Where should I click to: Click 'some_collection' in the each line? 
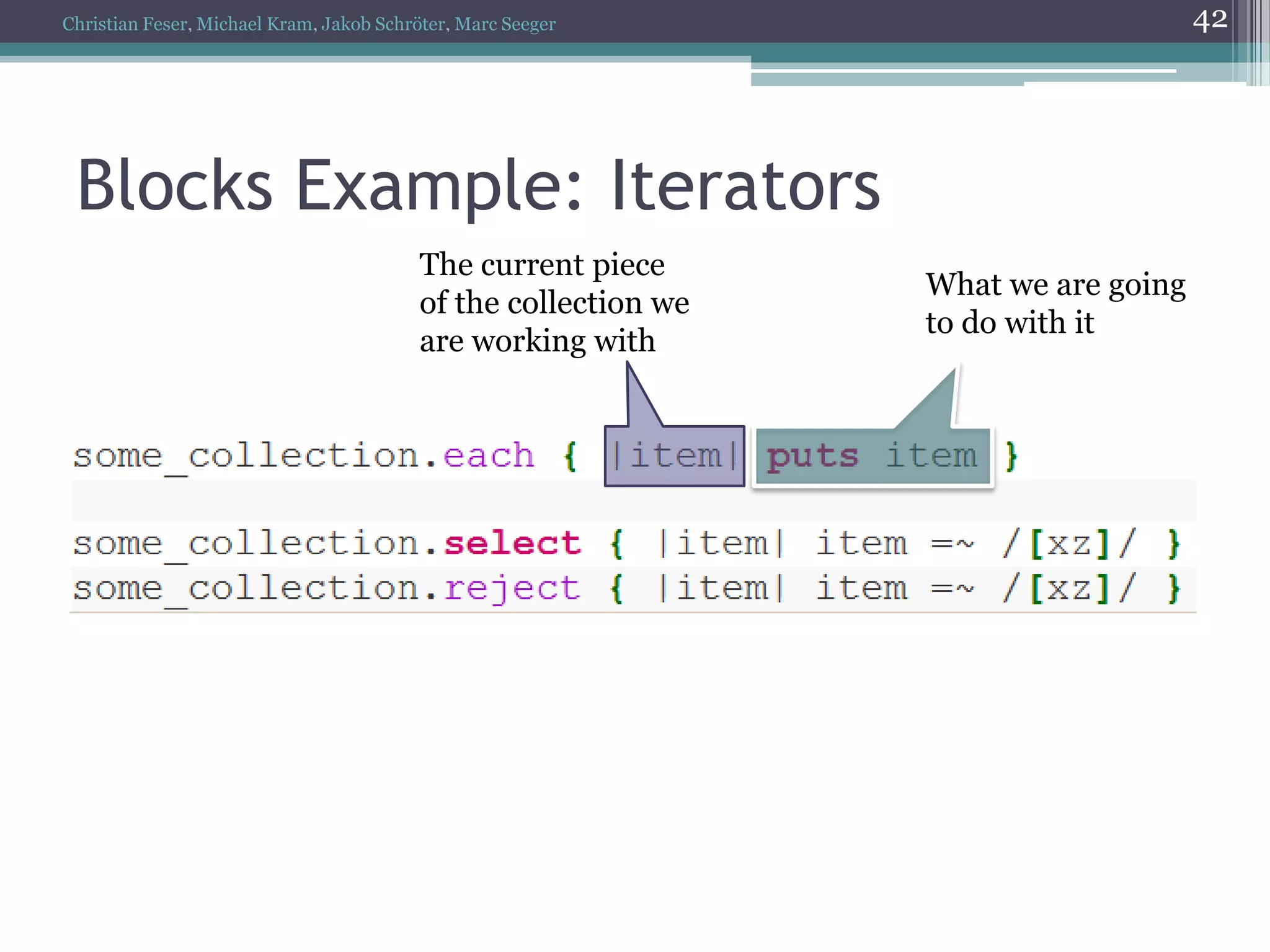(x=246, y=458)
